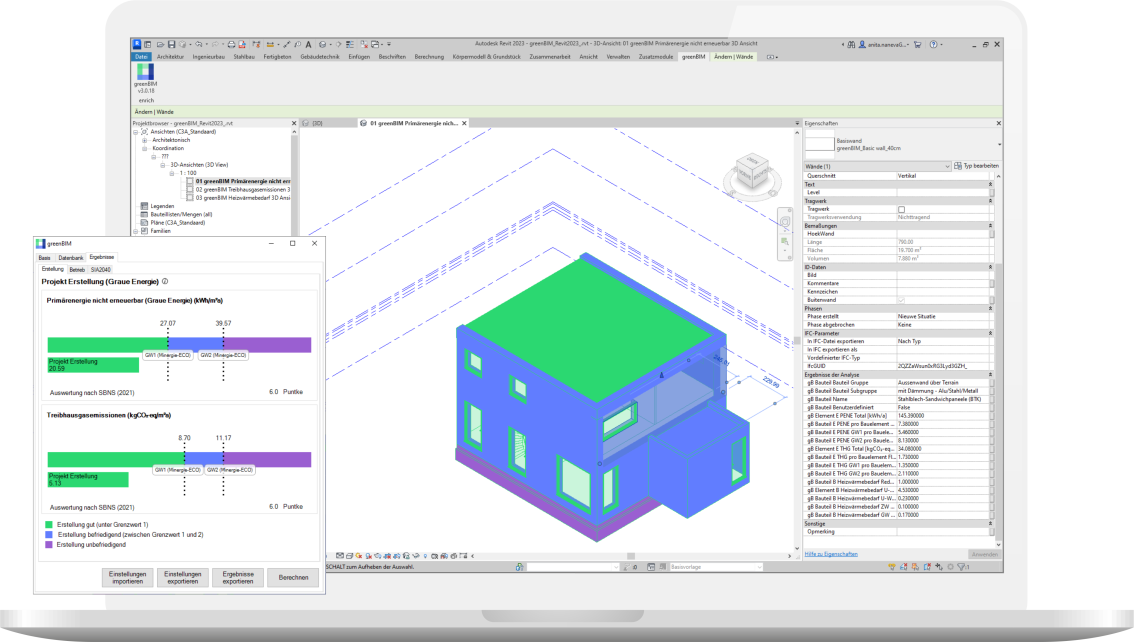Click the Einstellungen exportieren button
The width and height of the screenshot is (1134, 642).
coord(182,578)
